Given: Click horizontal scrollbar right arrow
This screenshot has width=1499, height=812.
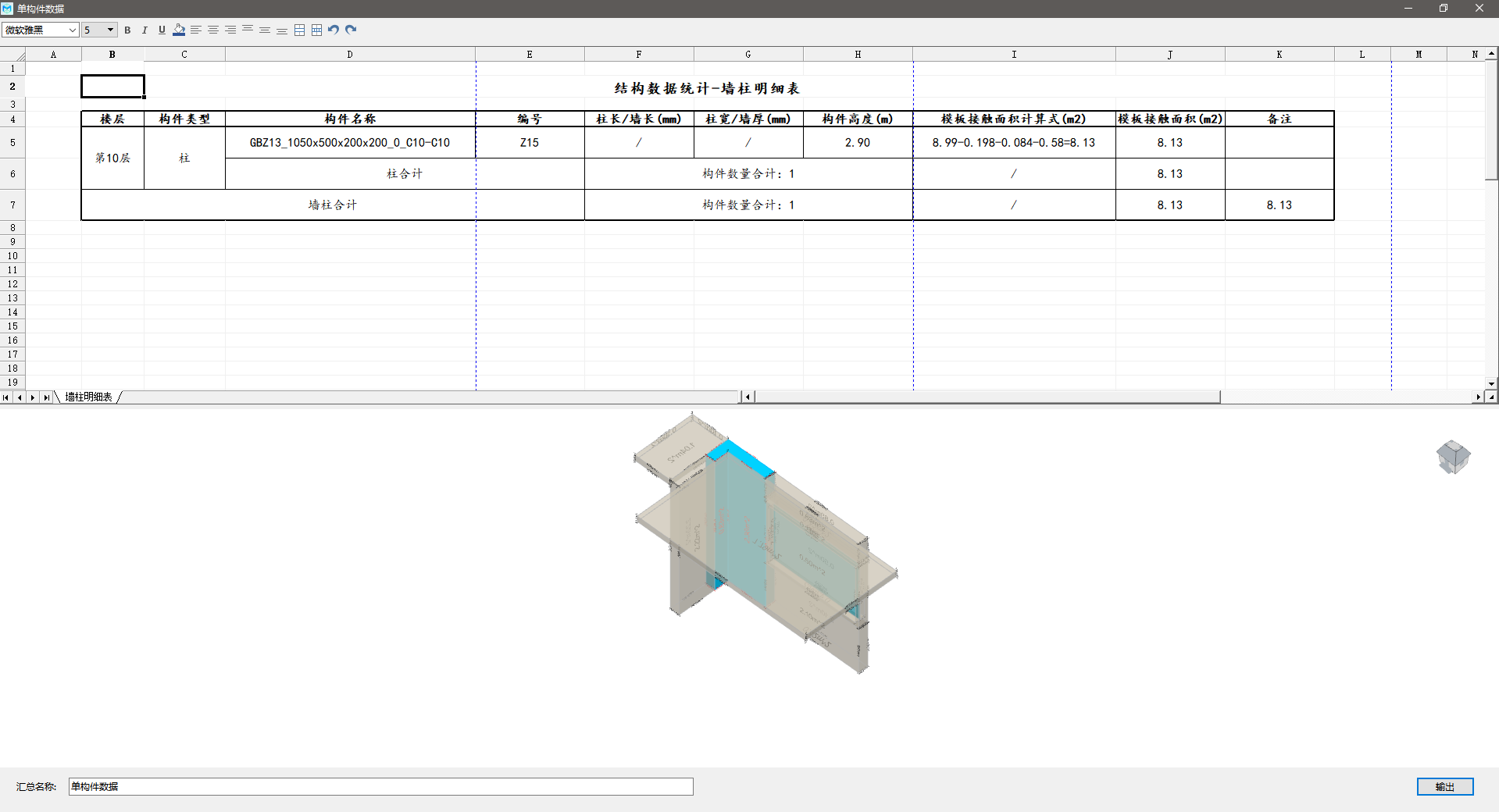Looking at the screenshot, I should pos(1478,397).
